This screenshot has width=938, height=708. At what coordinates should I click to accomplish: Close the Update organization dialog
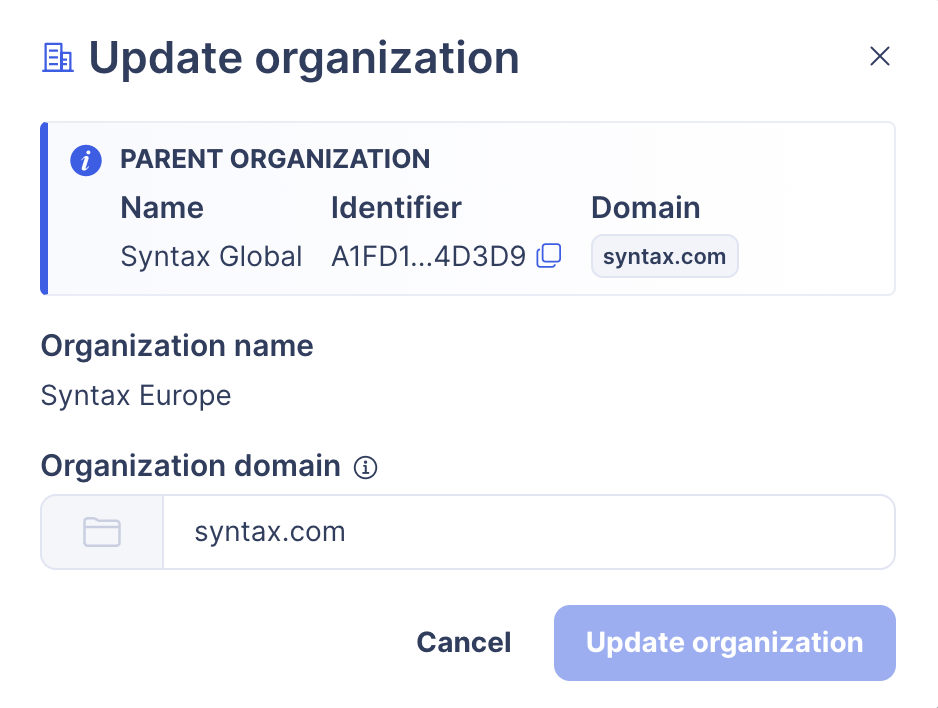click(x=879, y=56)
